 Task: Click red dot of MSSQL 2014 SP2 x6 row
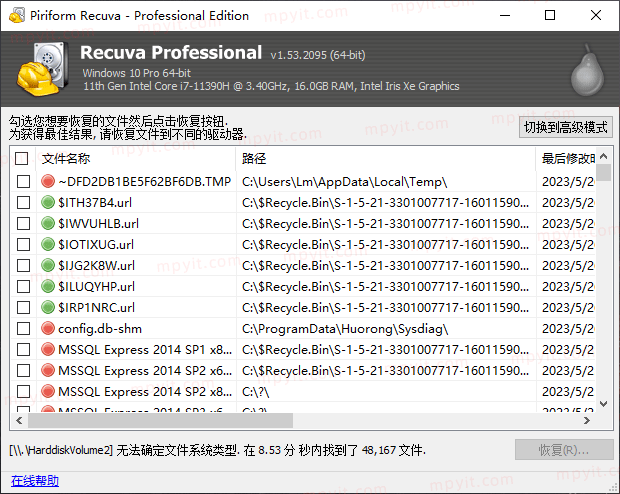(48, 370)
